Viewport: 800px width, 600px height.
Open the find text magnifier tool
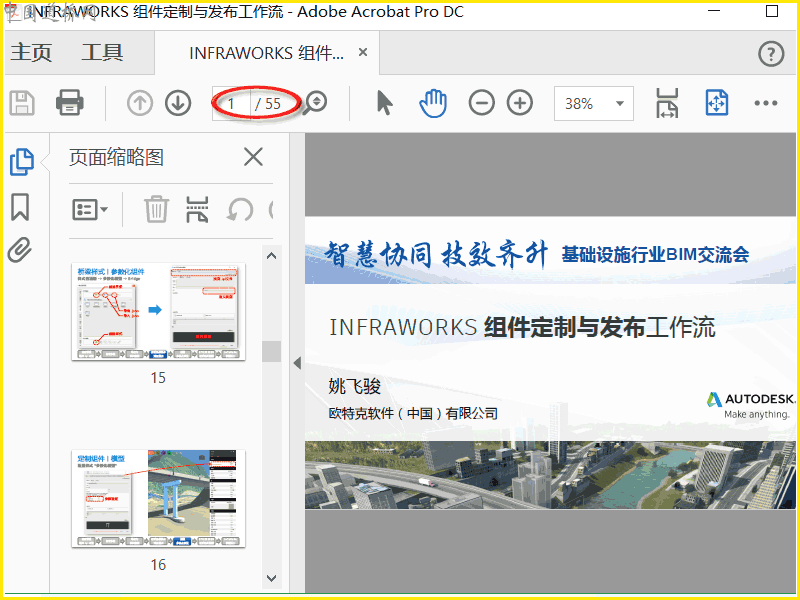(x=315, y=103)
